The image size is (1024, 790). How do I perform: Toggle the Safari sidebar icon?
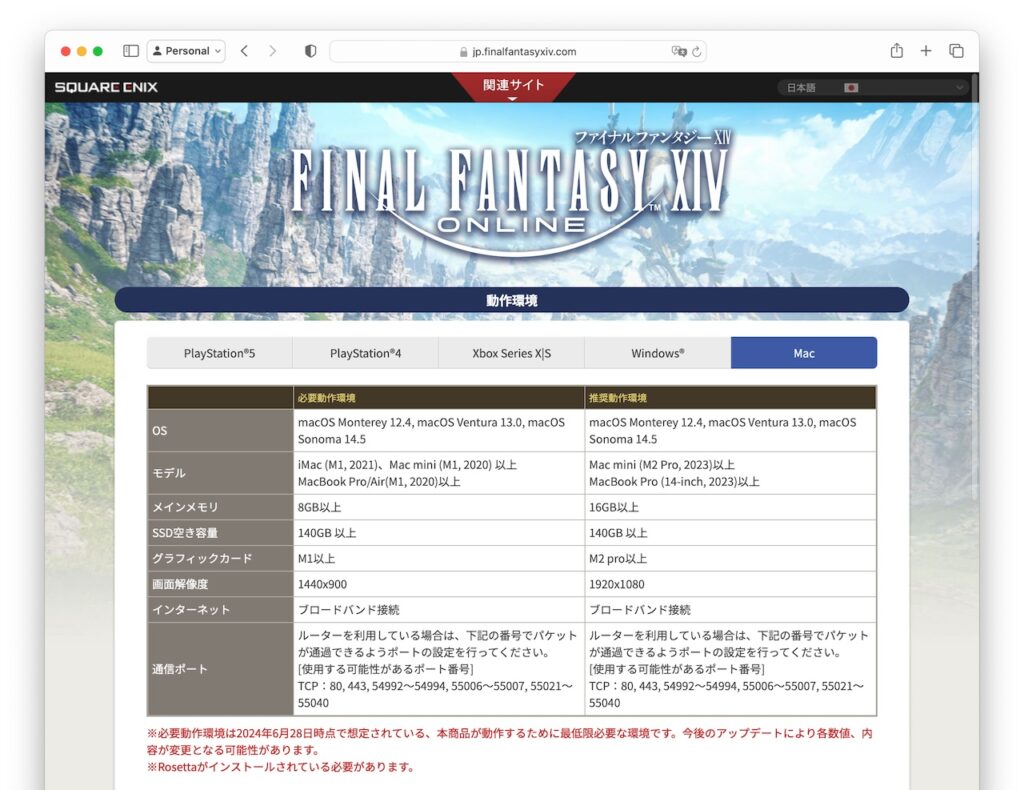click(x=131, y=51)
